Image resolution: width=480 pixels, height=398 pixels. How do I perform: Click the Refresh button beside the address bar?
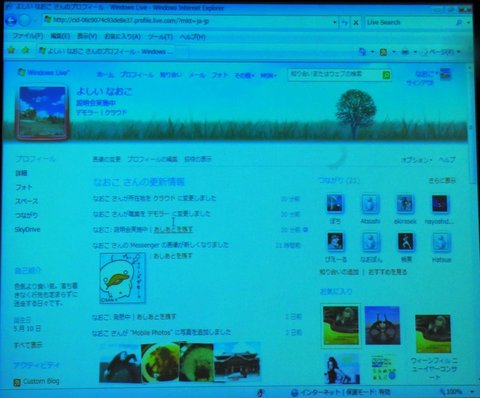coord(345,22)
